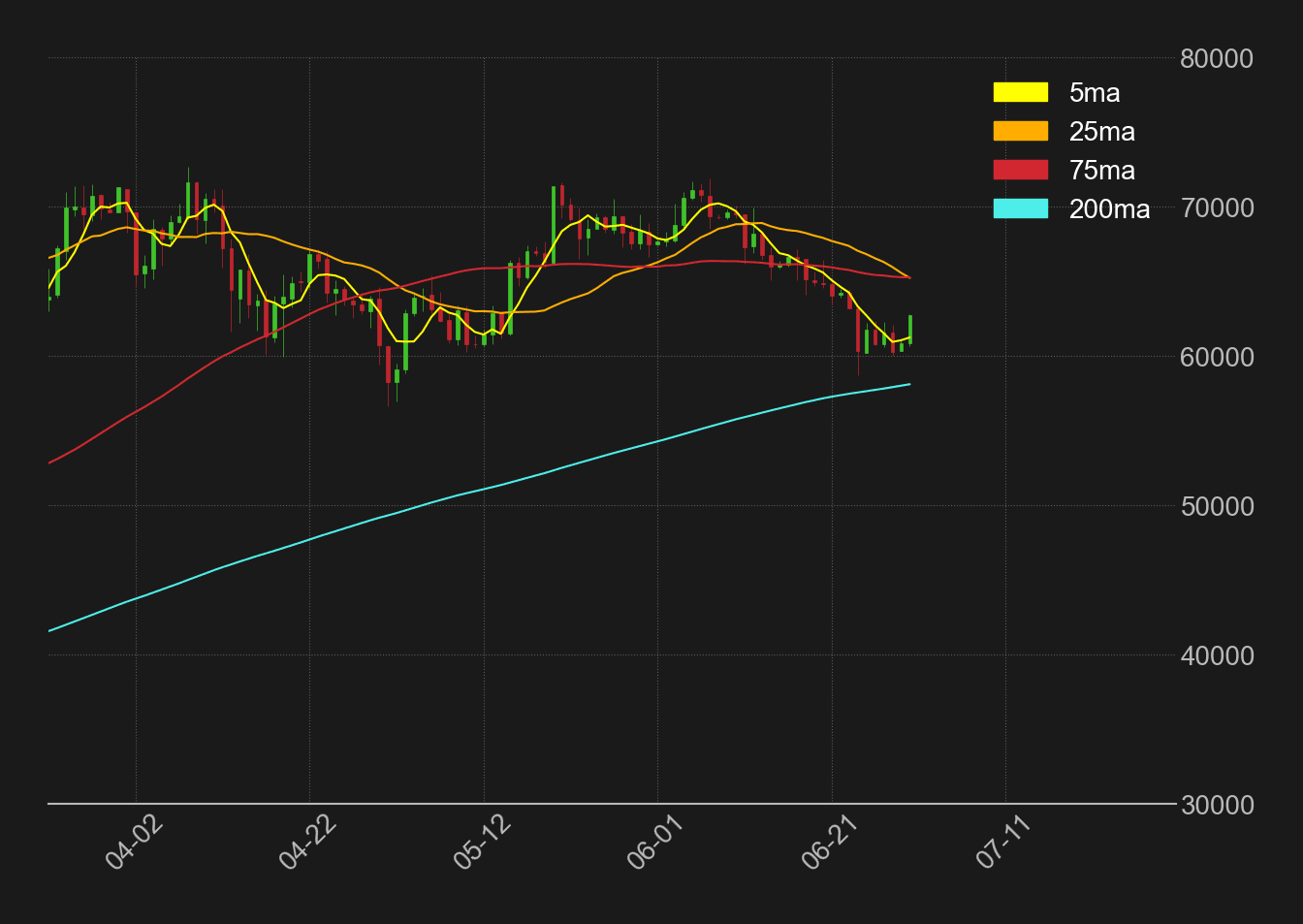Click the 40000 price axis label

[1217, 655]
